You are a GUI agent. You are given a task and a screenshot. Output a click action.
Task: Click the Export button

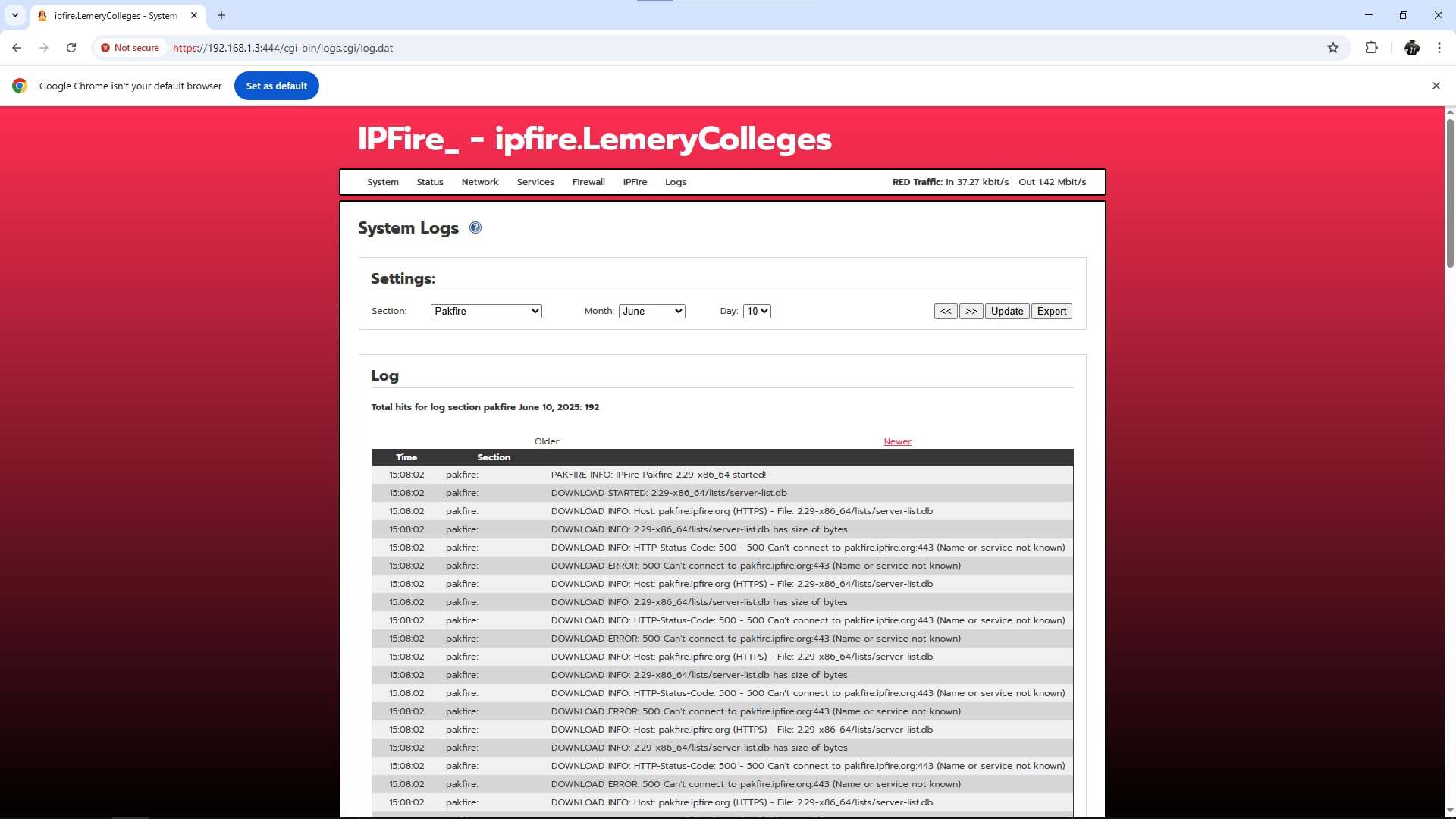click(x=1052, y=311)
